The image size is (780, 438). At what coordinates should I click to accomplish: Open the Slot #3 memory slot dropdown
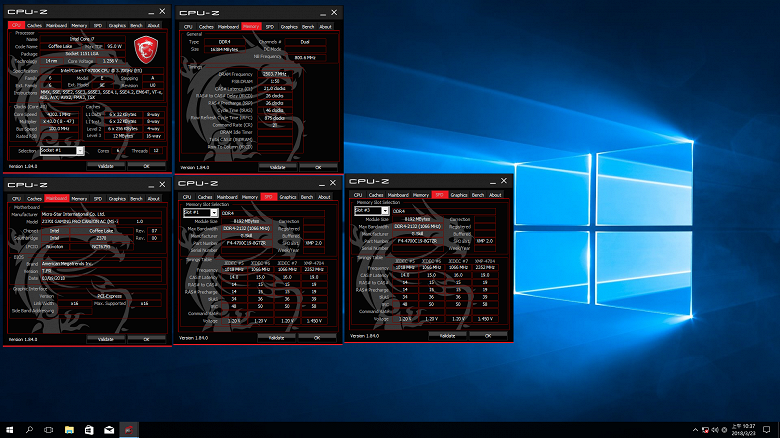click(x=370, y=211)
